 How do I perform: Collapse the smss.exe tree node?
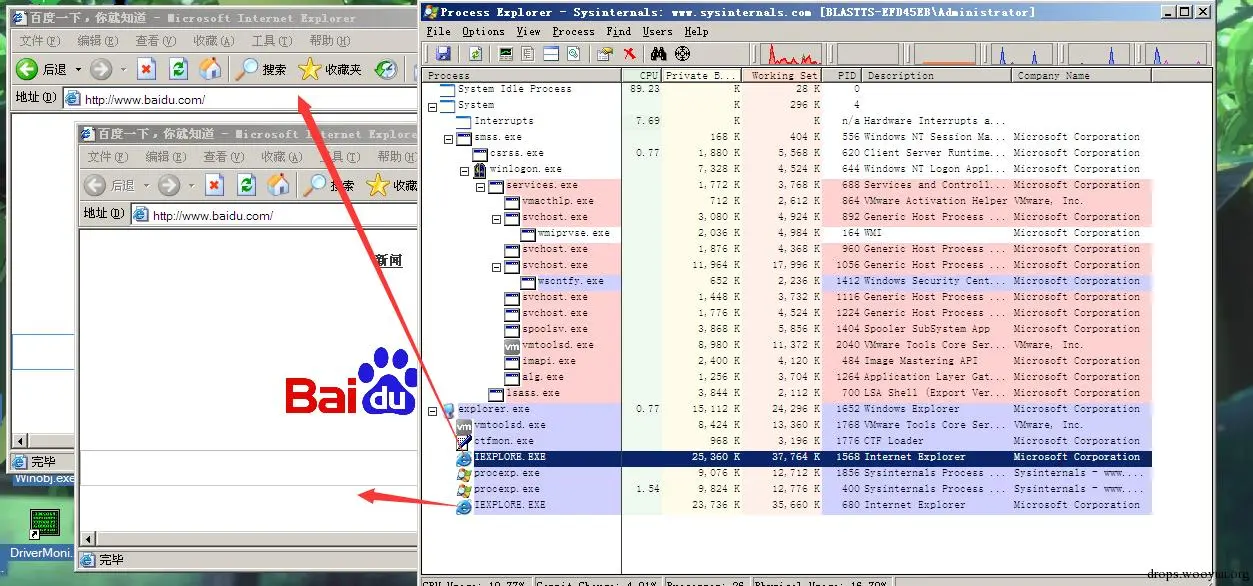pos(449,138)
